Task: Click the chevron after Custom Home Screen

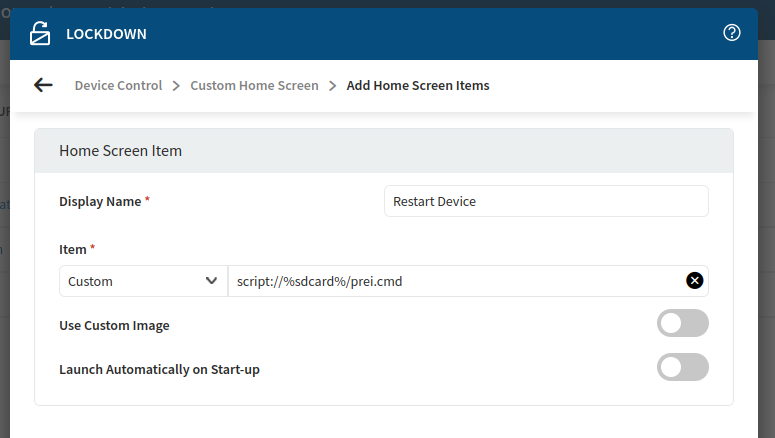Action: [x=332, y=86]
